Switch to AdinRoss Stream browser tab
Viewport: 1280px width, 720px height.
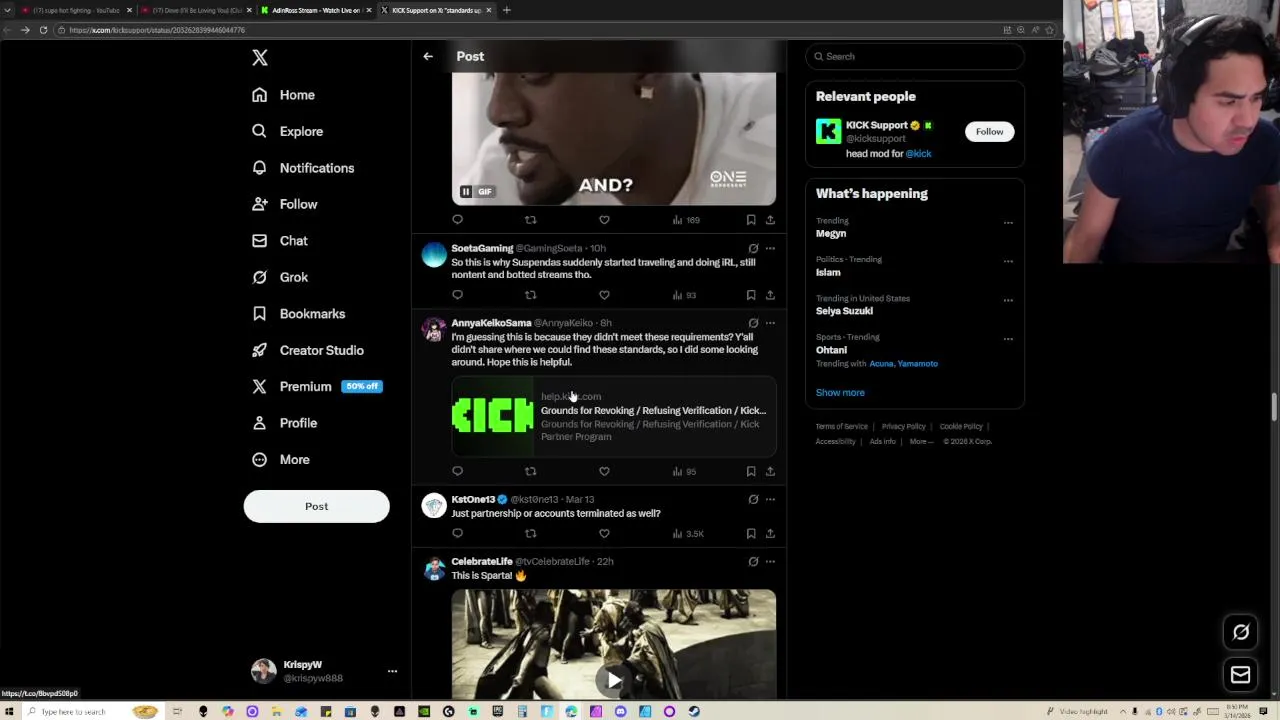pos(316,10)
